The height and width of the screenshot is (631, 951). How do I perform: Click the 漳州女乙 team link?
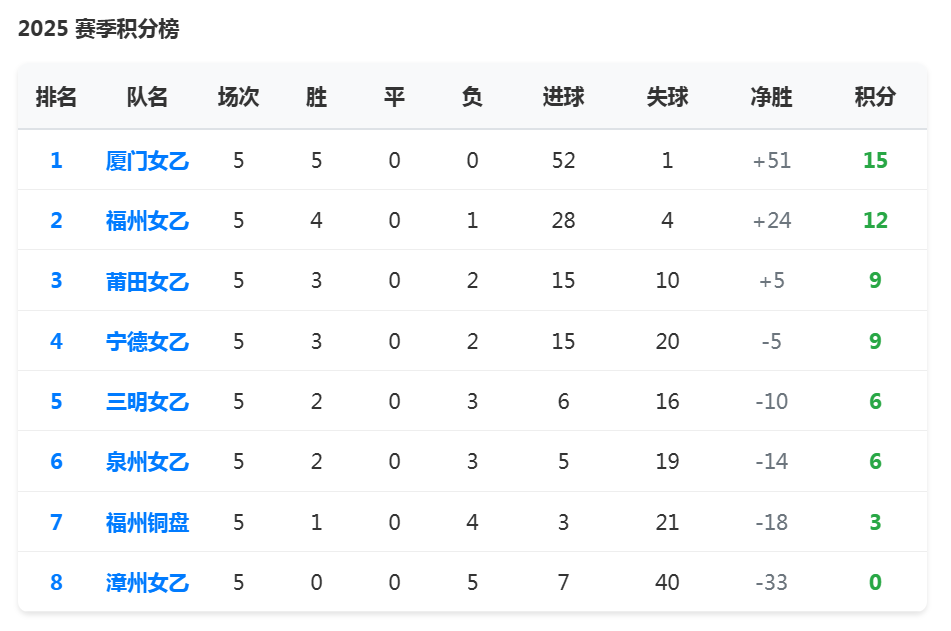(x=146, y=582)
